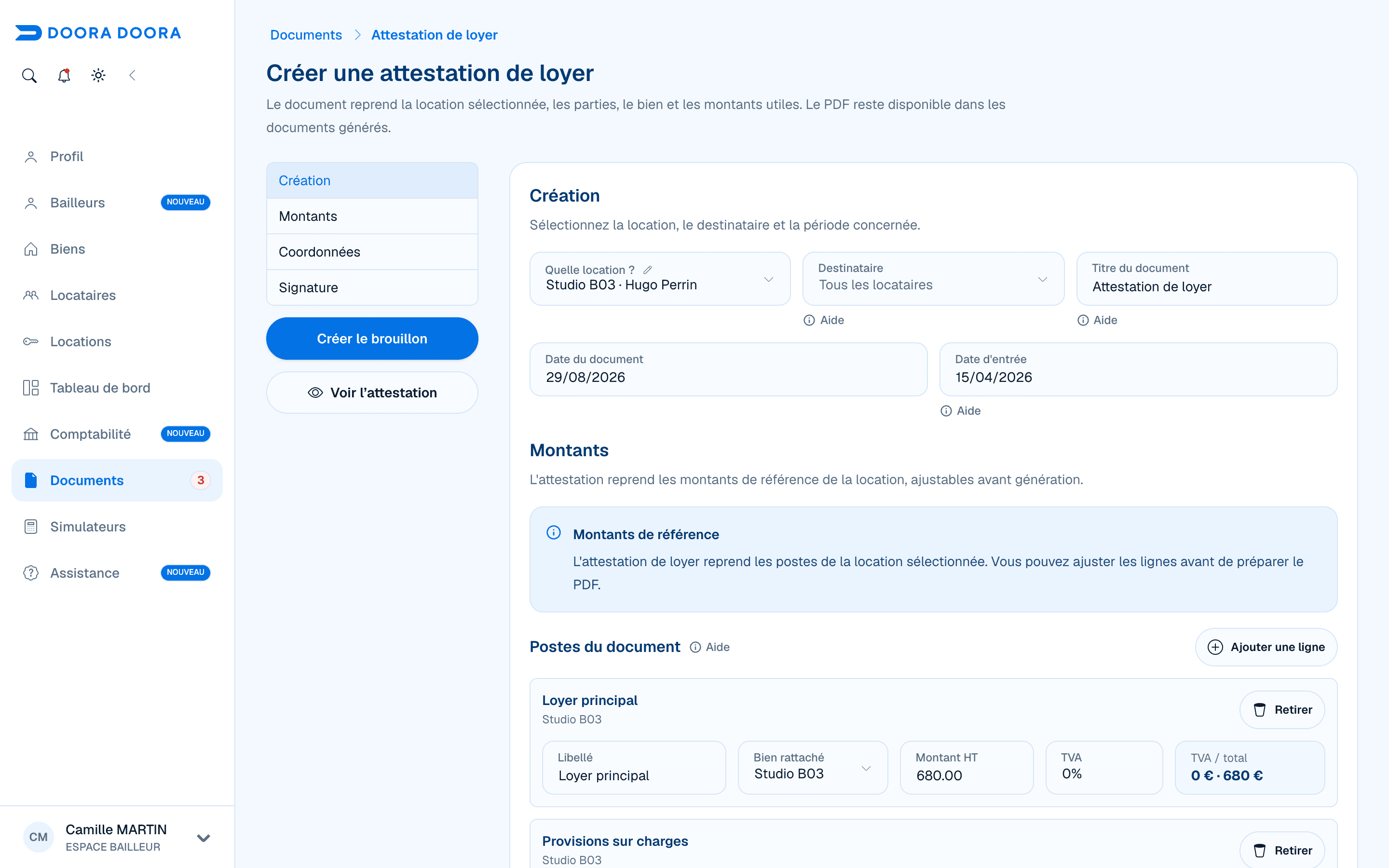The image size is (1389, 868).
Task: Open the Destinataire dropdown
Action: point(933,279)
